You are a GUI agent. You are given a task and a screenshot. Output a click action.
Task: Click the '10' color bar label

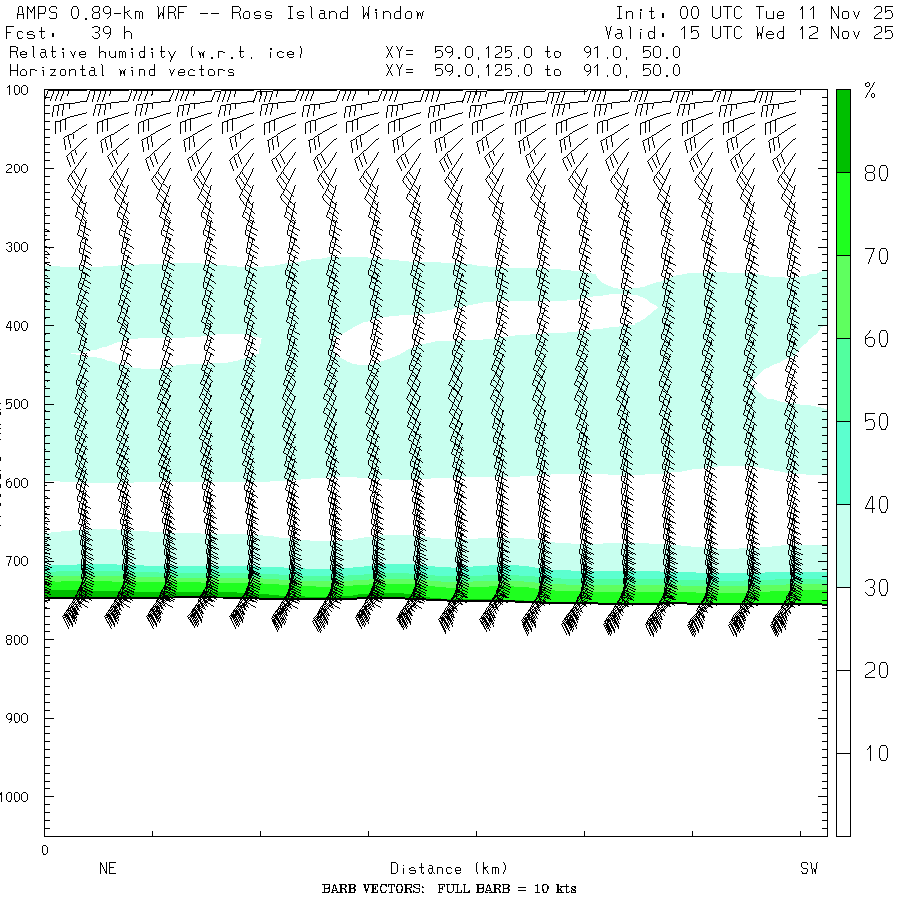pyautogui.click(x=876, y=754)
